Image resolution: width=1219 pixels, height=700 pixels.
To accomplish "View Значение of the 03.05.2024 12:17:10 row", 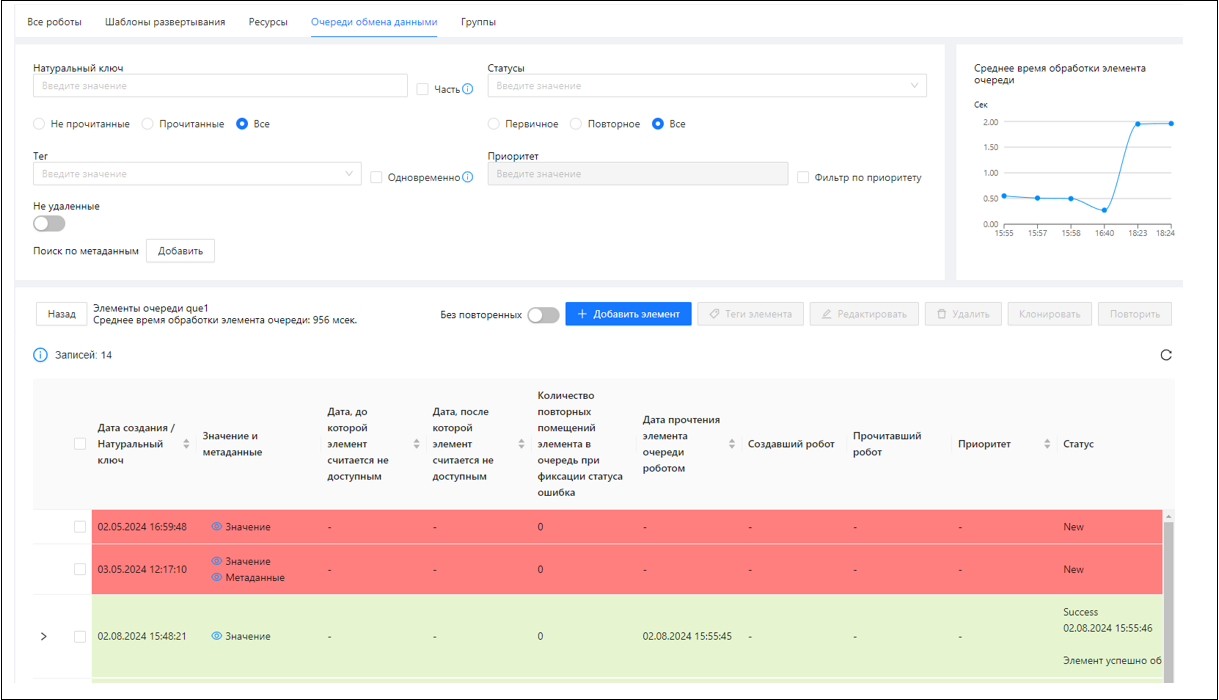I will [x=240, y=561].
